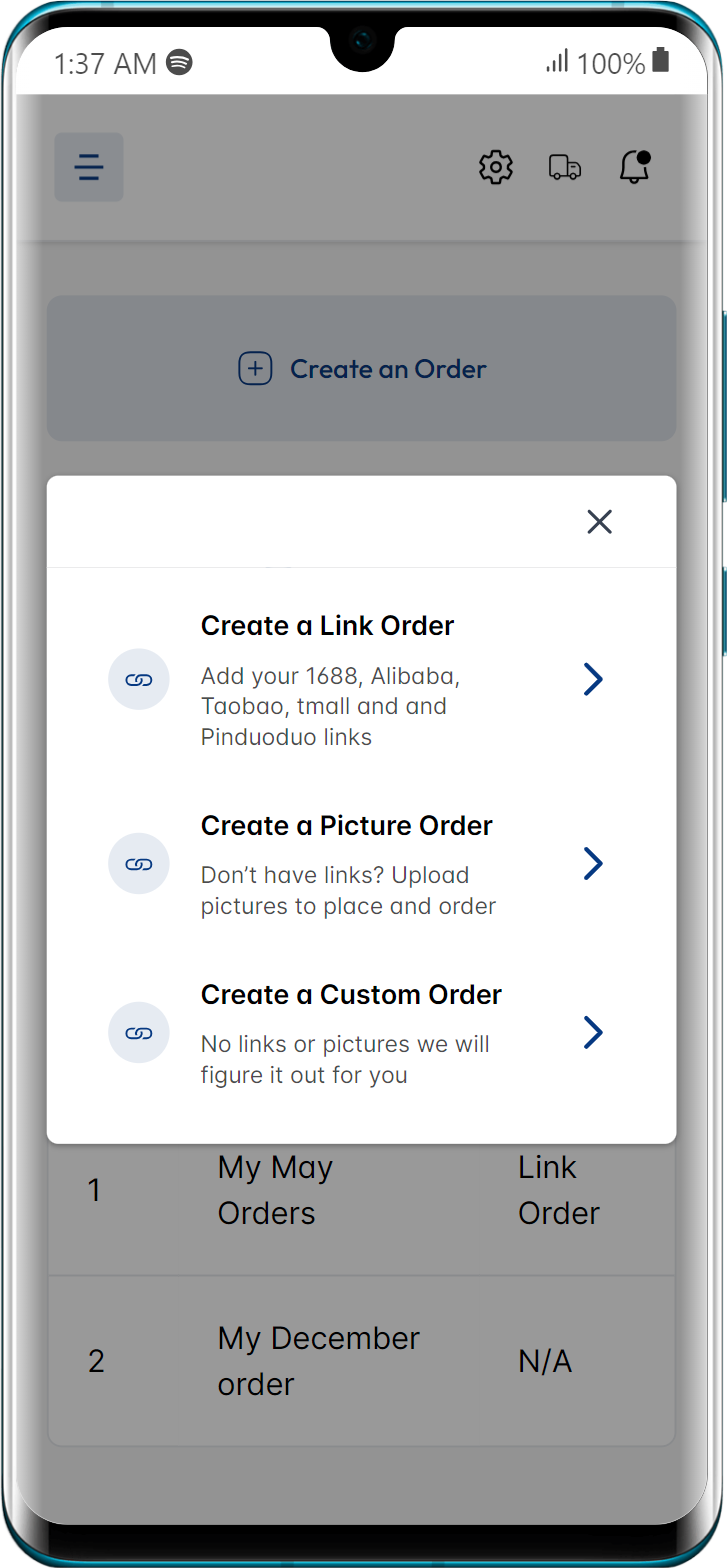Open the notifications bell
Screen dimensions: 727x1568
pyautogui.click(x=634, y=167)
